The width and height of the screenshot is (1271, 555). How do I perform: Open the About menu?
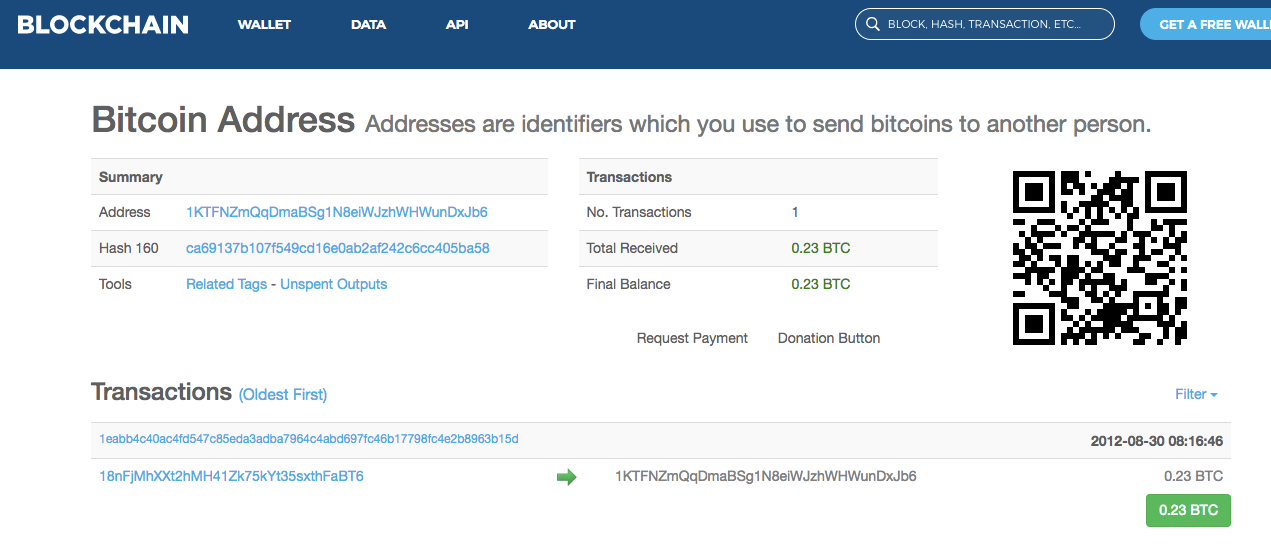click(552, 24)
